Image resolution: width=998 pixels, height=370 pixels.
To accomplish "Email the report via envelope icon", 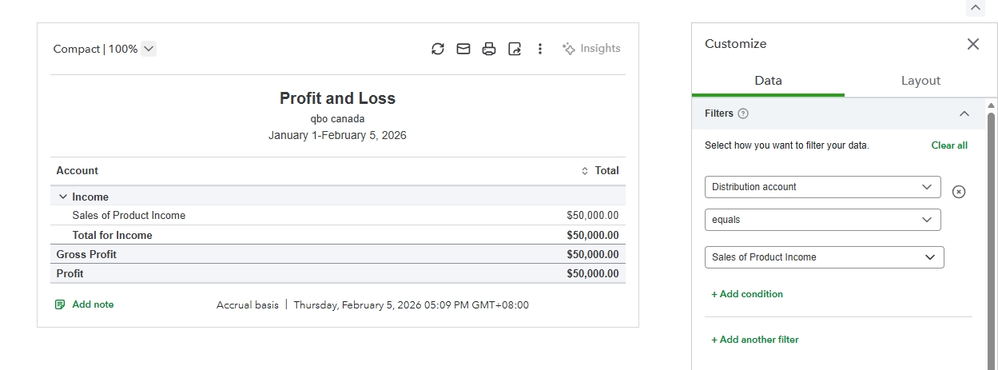I will pyautogui.click(x=463, y=49).
